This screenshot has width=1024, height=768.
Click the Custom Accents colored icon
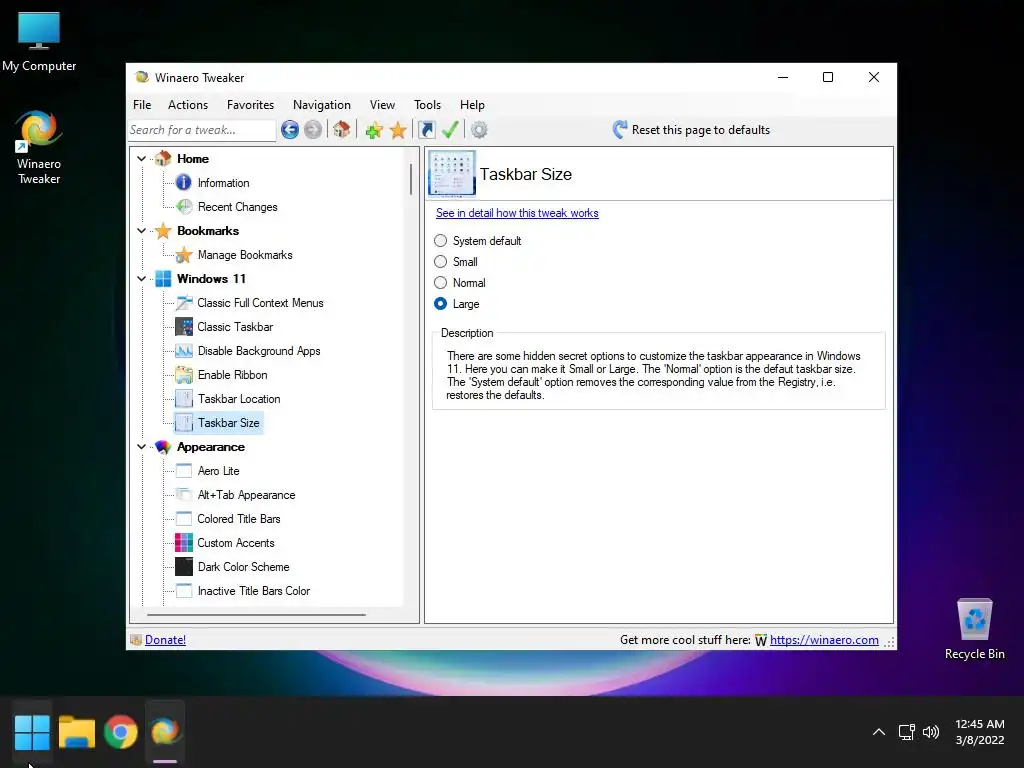184,543
